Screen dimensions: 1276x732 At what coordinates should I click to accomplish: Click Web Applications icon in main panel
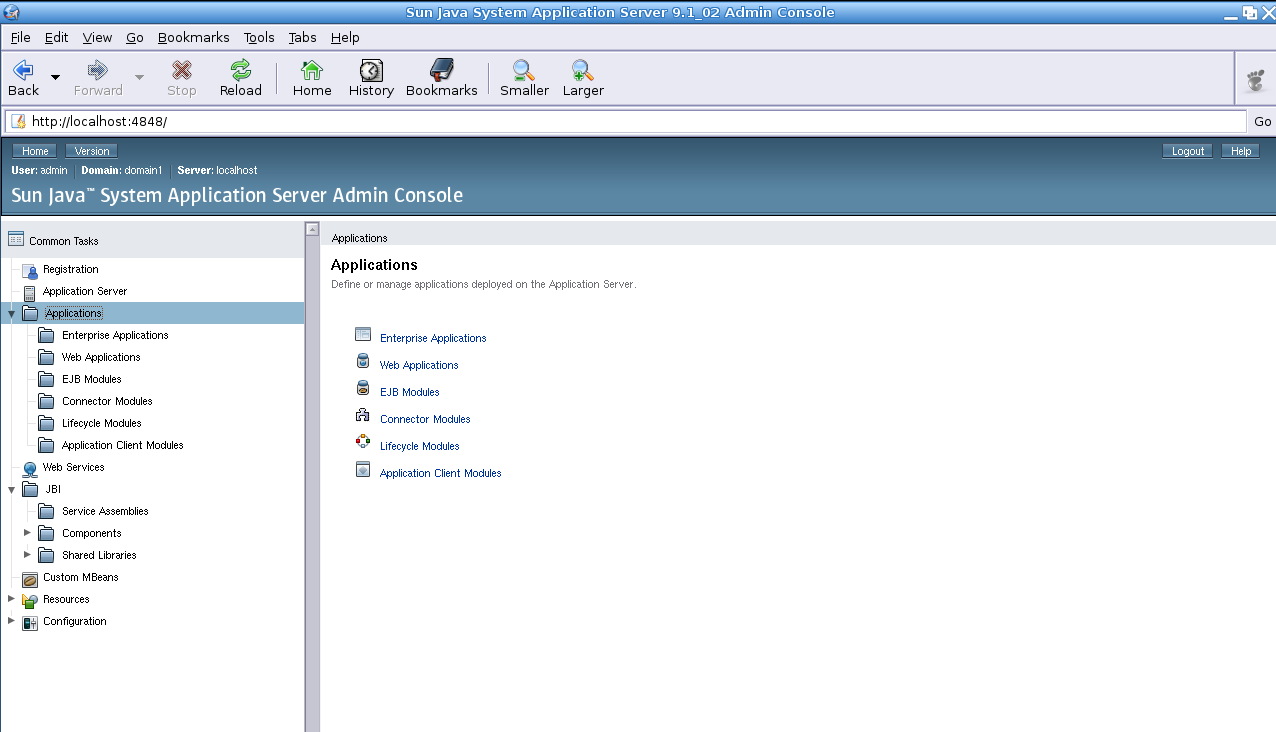(x=363, y=361)
